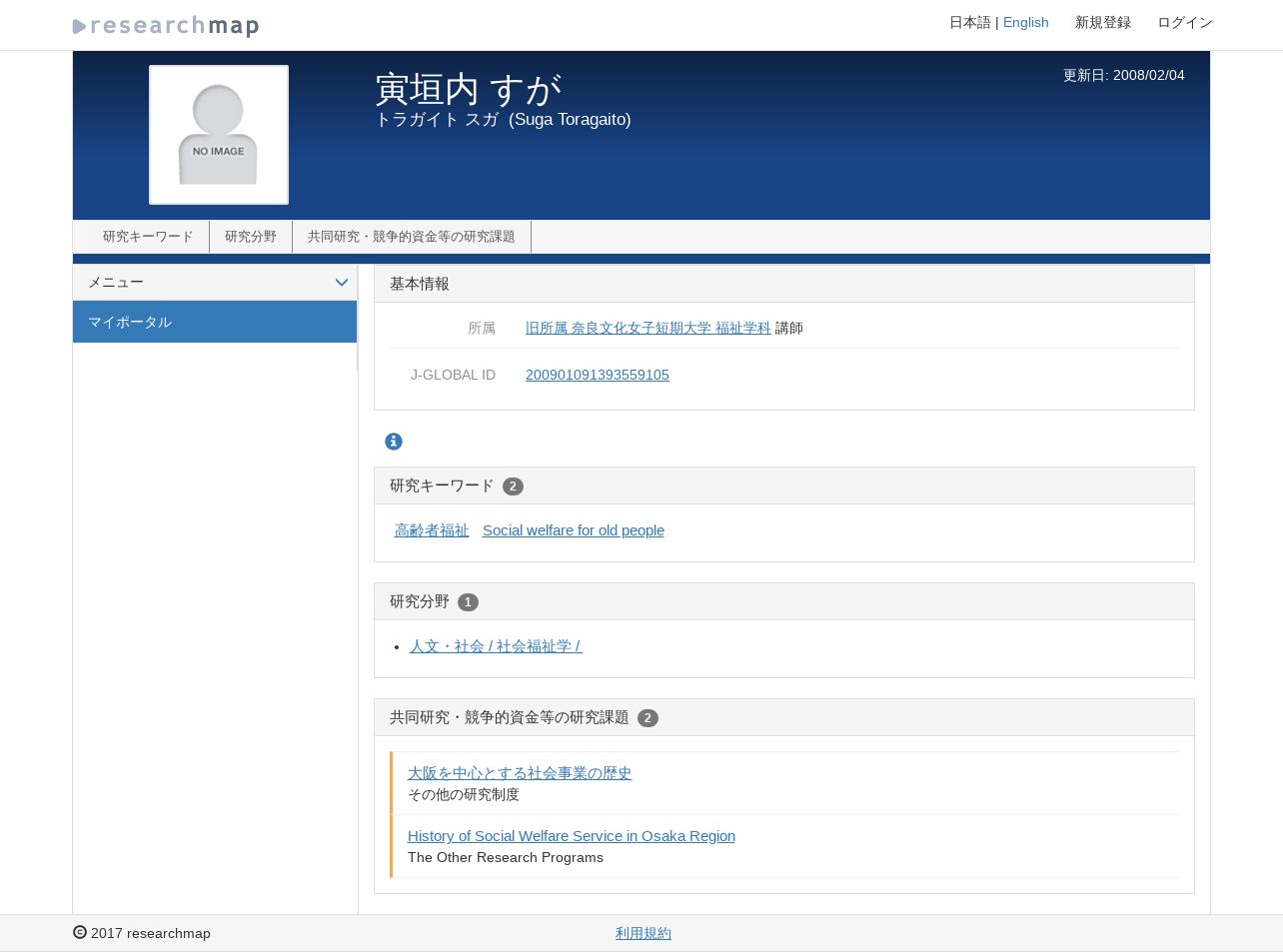Click the J-GLOBAL ID field label

point(453,375)
